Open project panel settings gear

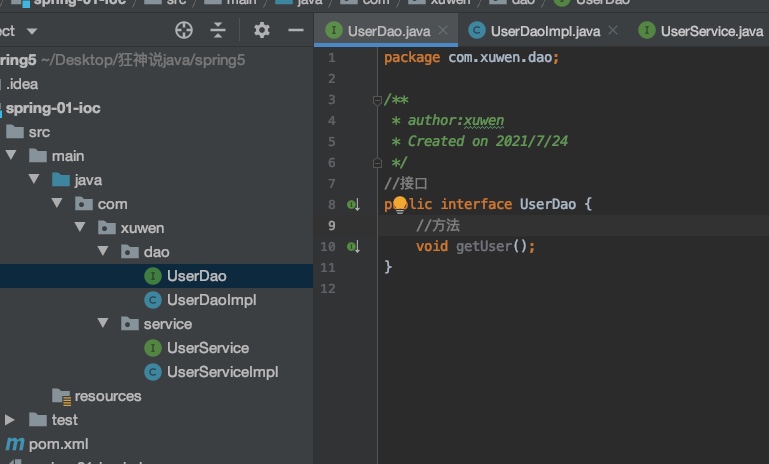262,31
